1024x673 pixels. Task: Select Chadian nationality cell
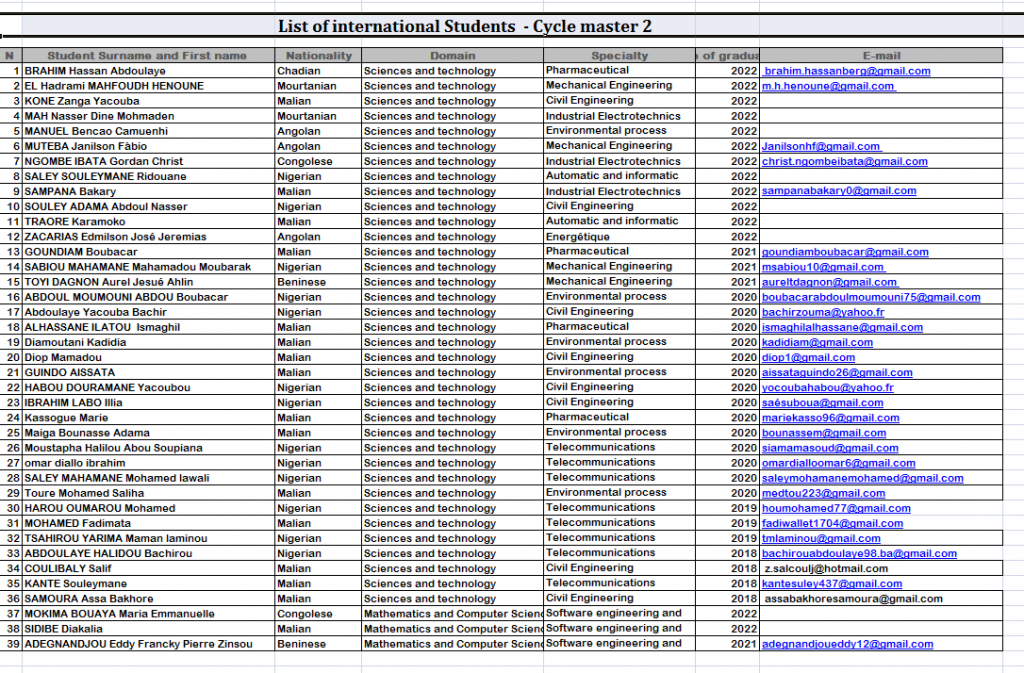click(318, 70)
